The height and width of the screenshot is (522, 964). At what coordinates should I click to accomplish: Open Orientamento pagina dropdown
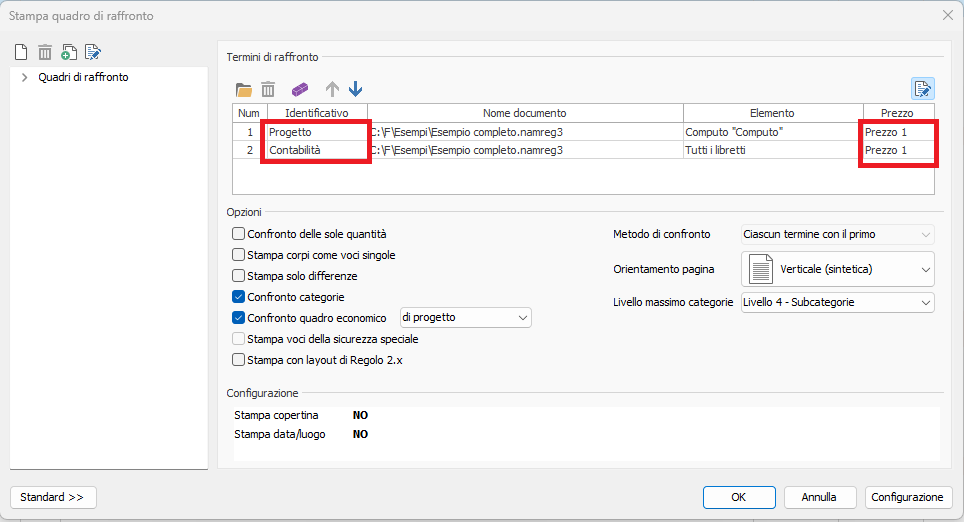[838, 269]
